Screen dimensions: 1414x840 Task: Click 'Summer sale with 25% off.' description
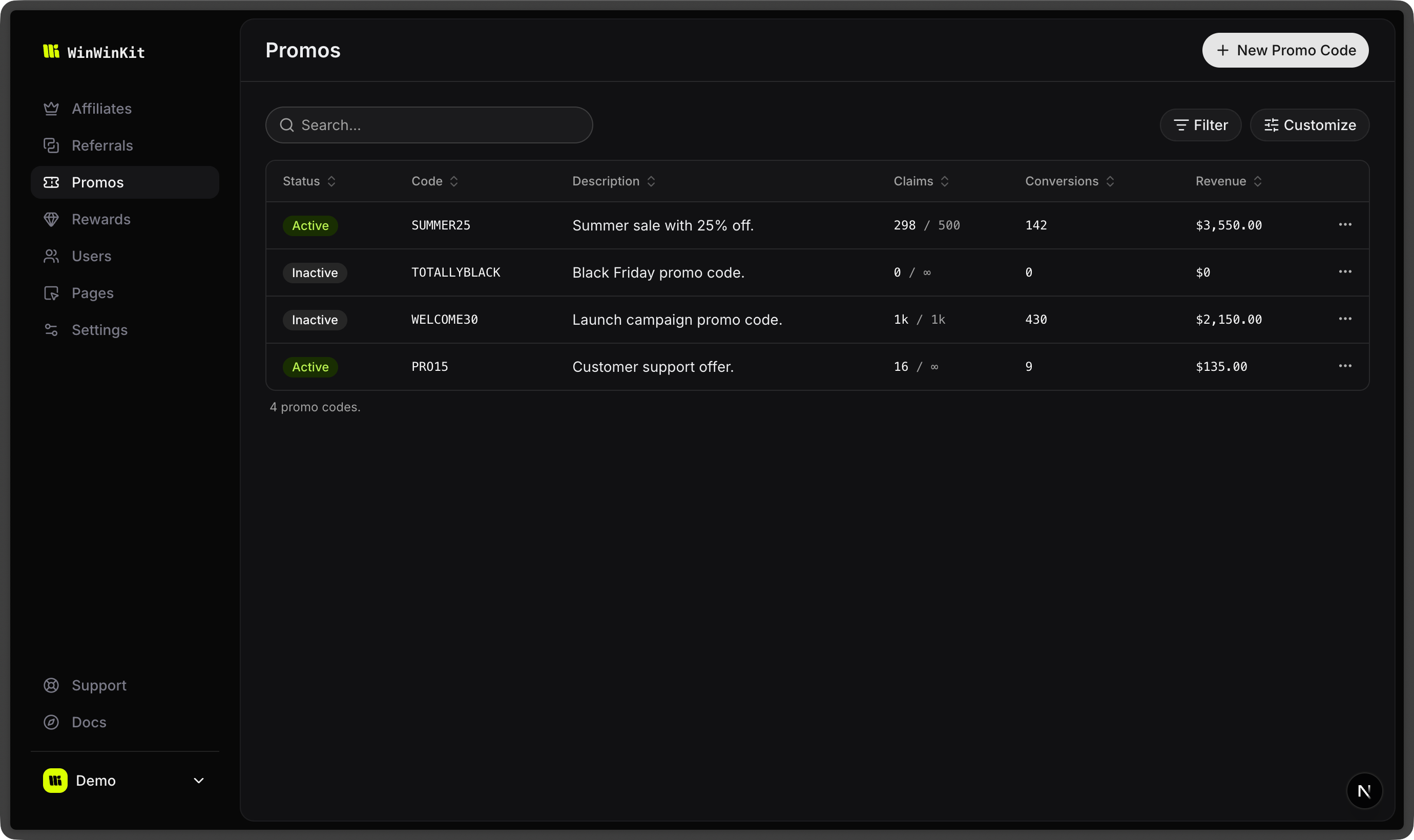[x=663, y=225]
